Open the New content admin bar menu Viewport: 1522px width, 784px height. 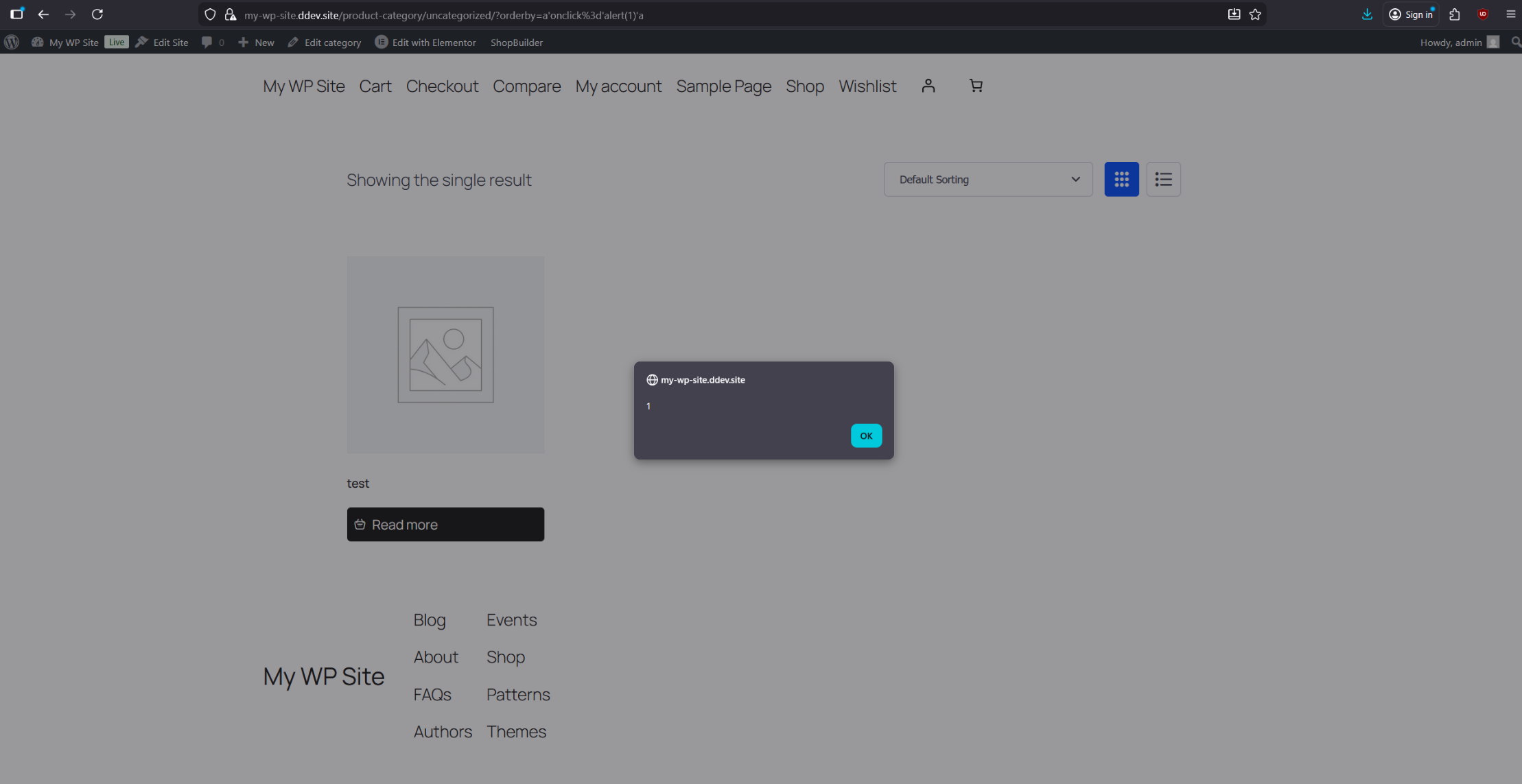pos(257,42)
